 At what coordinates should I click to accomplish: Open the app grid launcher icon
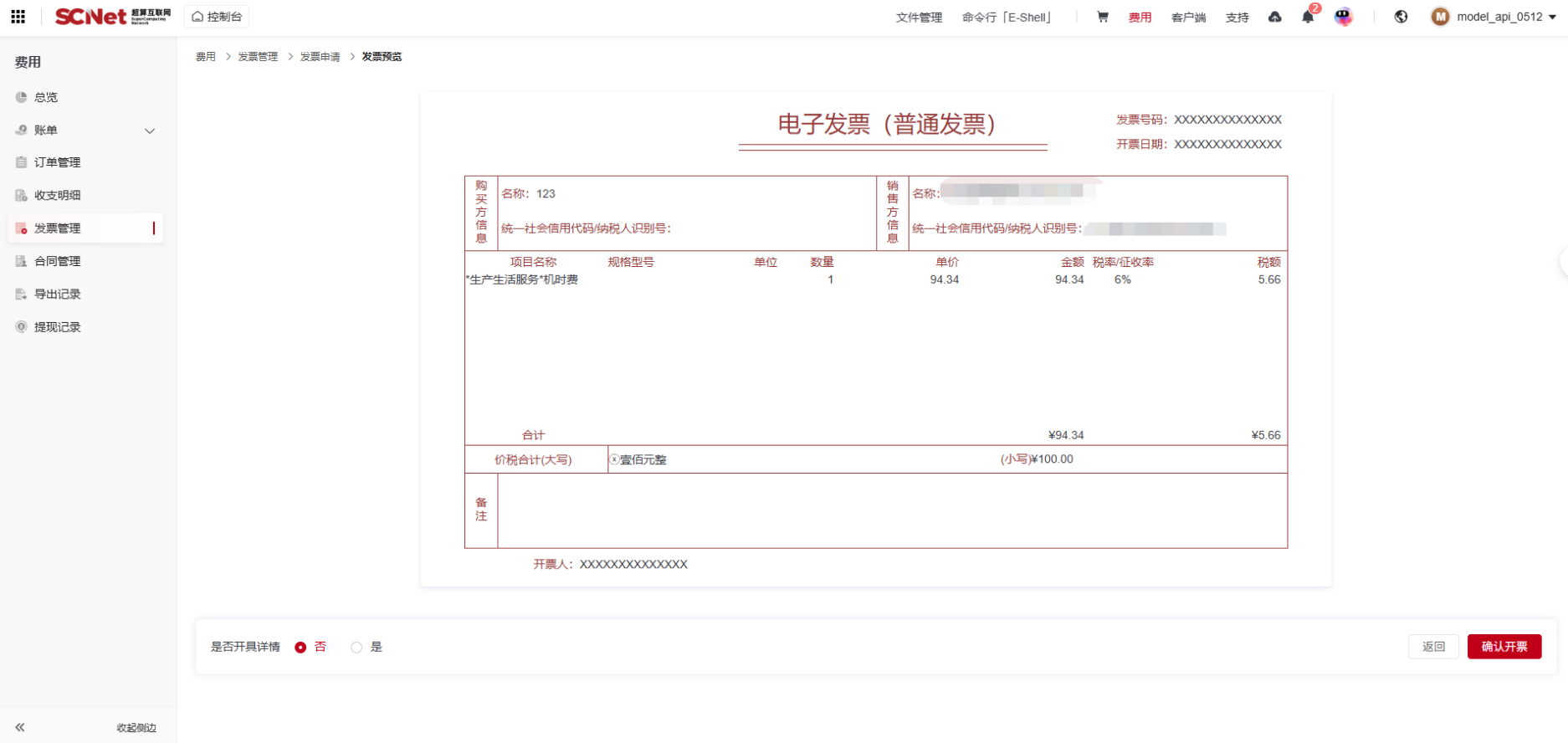18,17
